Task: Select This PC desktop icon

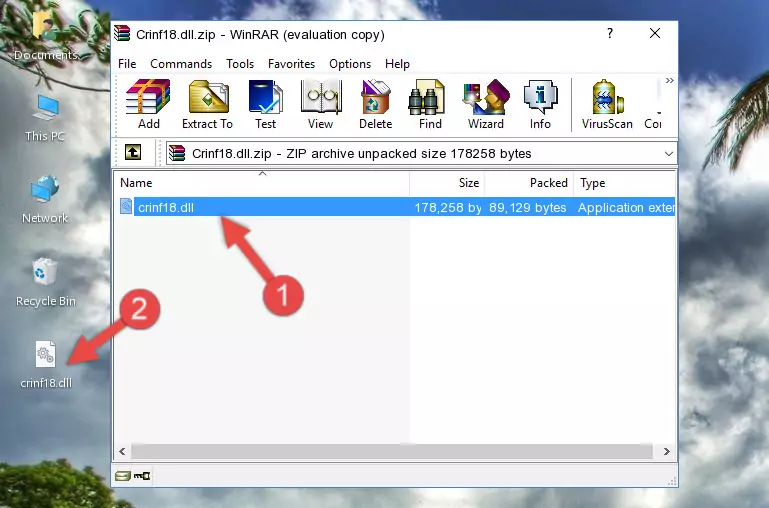Action: click(x=45, y=118)
